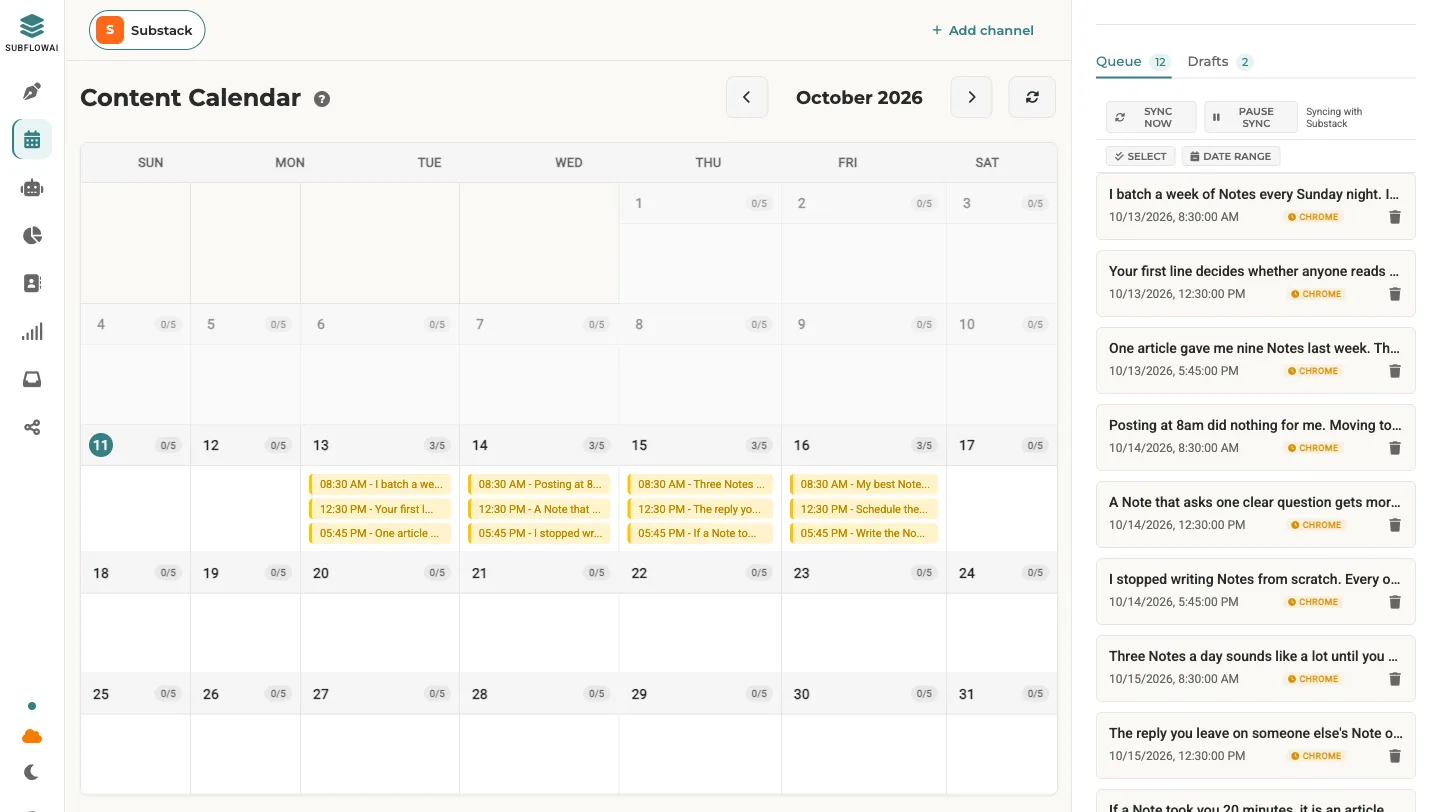
Task: Open the '12:30 PM - The reply yo...' calendar event
Action: pyautogui.click(x=699, y=509)
